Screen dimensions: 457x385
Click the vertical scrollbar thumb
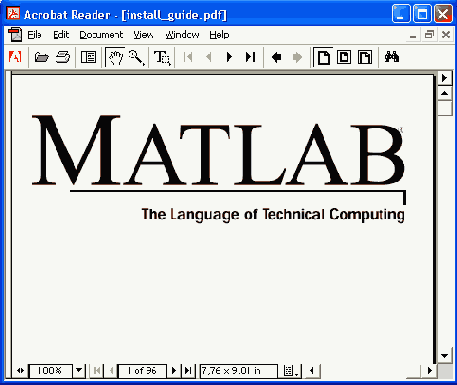(444, 108)
